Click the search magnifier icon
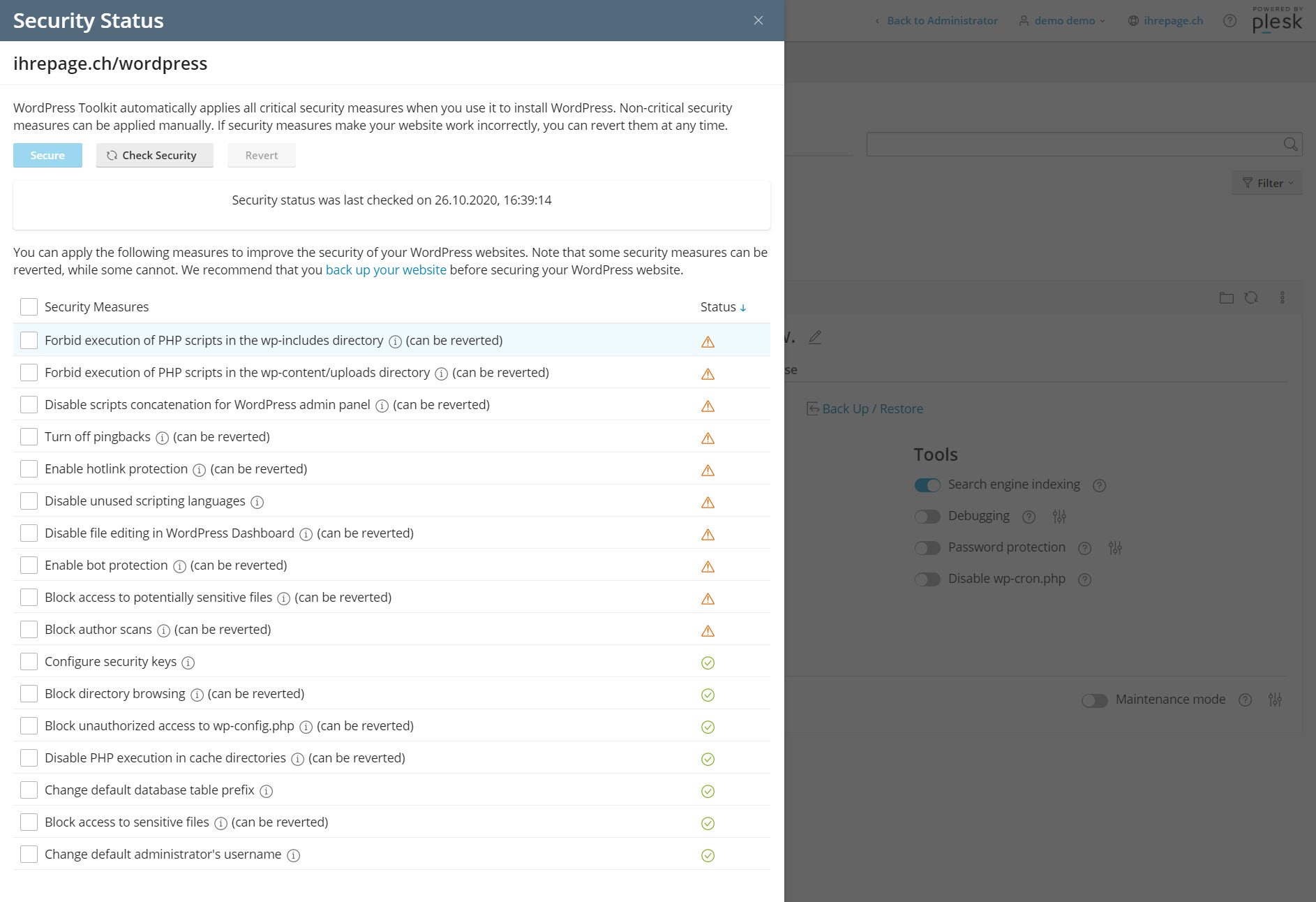The height and width of the screenshot is (902, 1316). (x=1290, y=144)
